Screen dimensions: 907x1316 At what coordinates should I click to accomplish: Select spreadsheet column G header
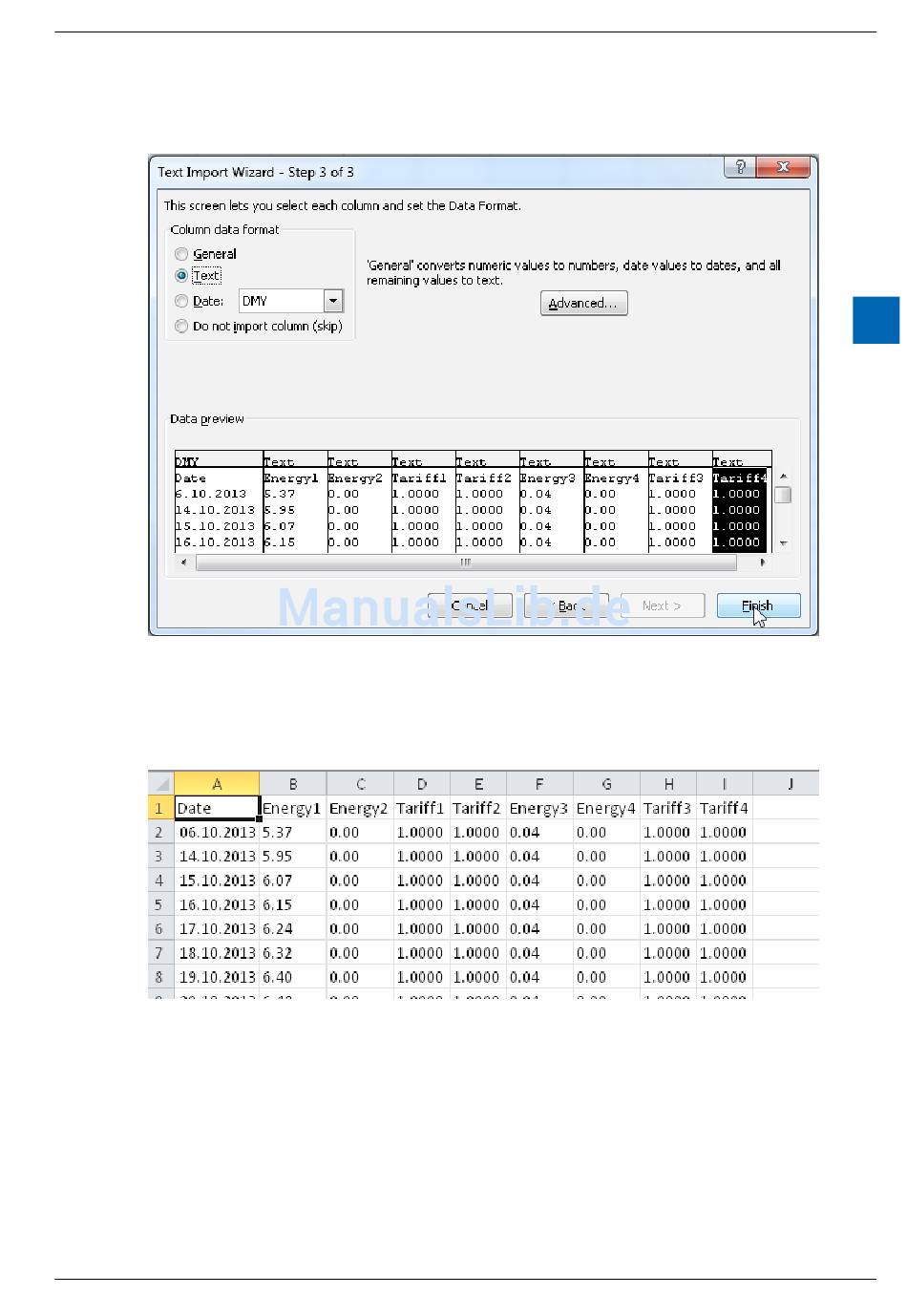pyautogui.click(x=607, y=783)
